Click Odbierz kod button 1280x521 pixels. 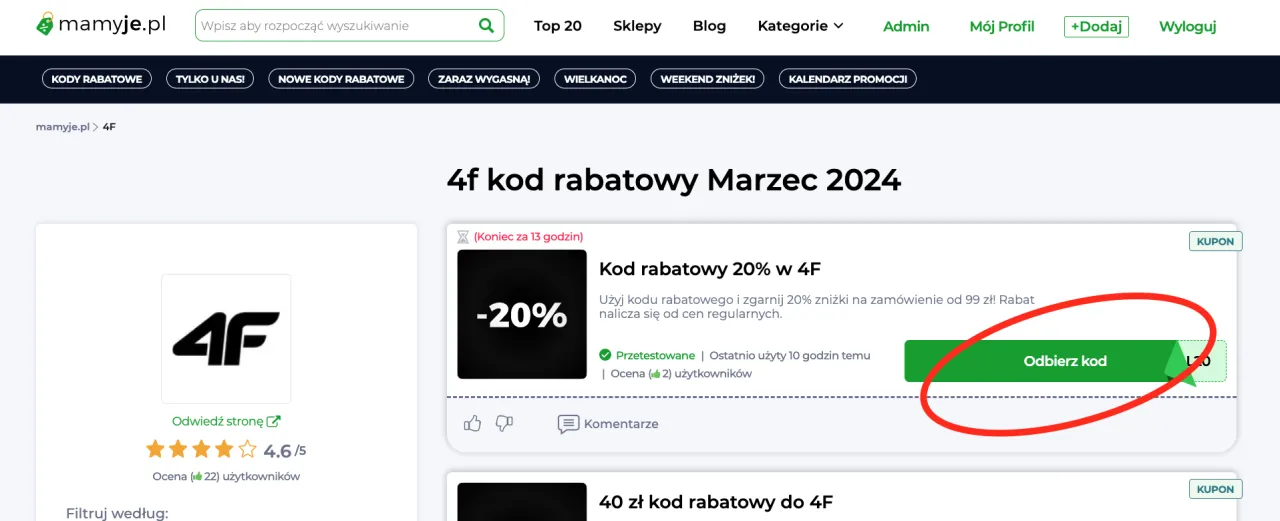1065,361
